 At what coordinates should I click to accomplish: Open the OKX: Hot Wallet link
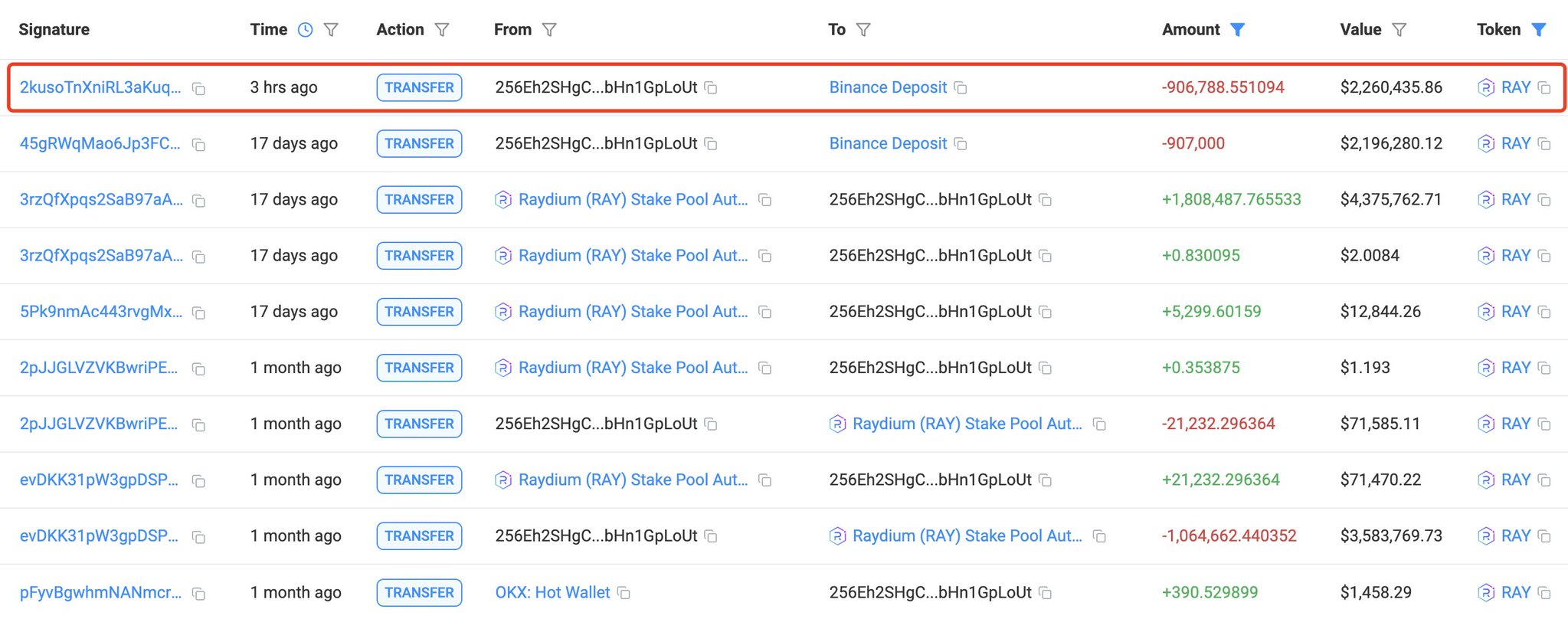tap(552, 592)
